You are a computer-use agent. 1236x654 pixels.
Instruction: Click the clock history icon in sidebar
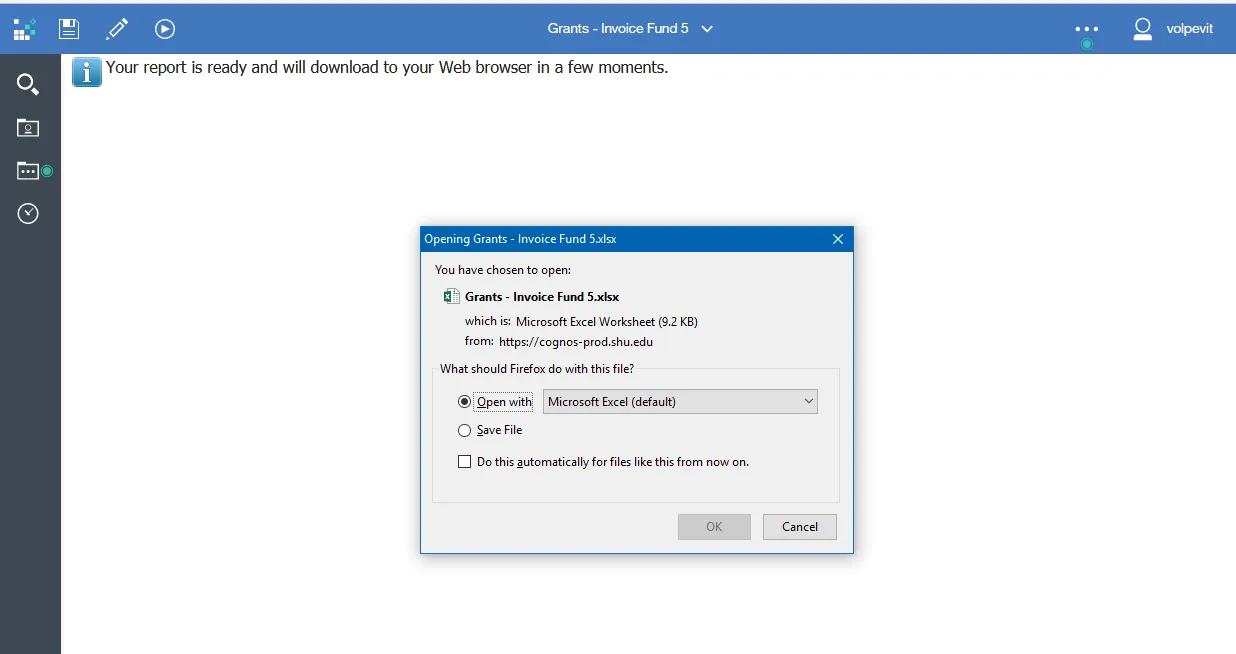(28, 213)
